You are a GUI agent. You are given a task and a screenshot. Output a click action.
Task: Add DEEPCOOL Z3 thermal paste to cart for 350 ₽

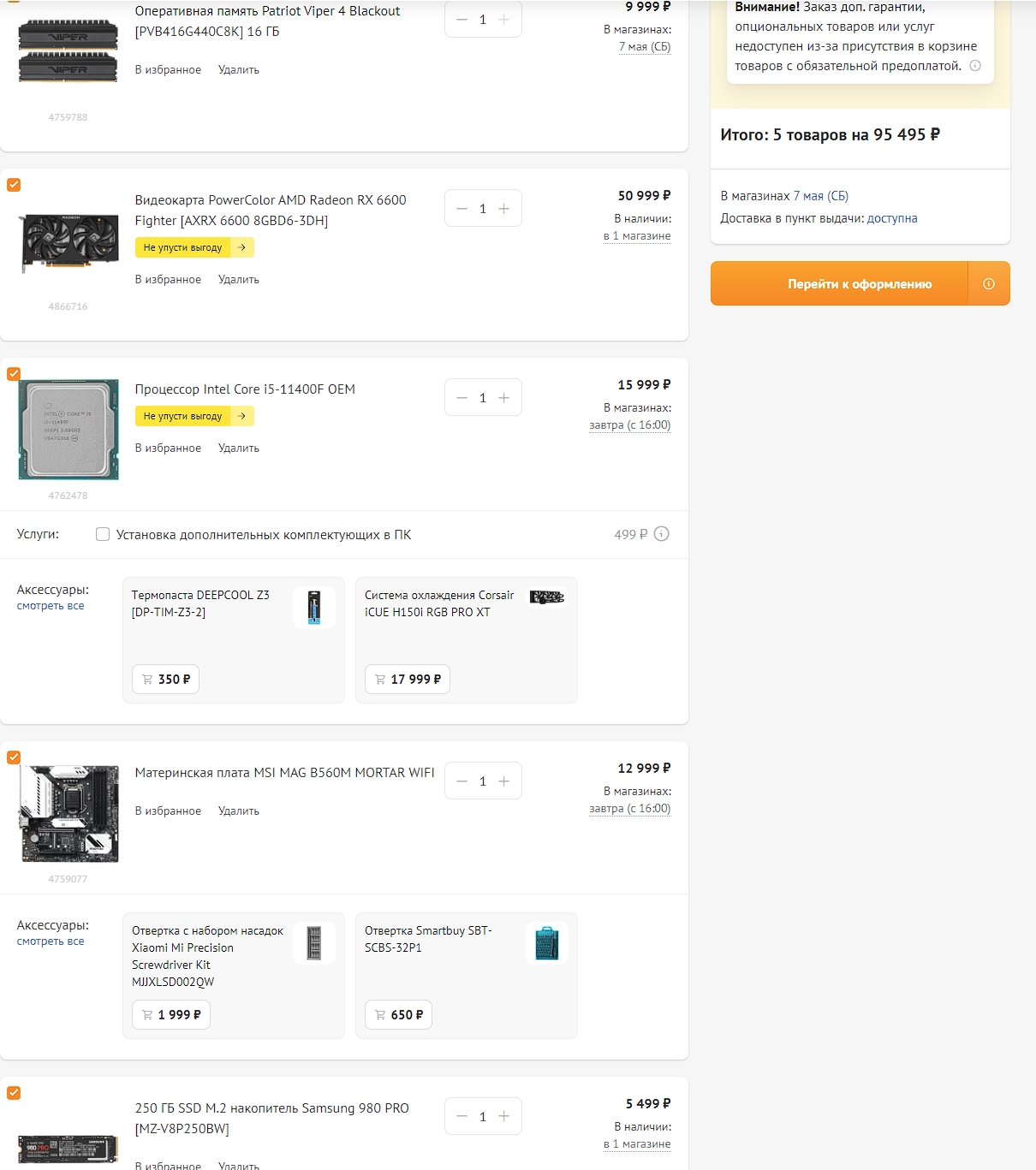[166, 680]
